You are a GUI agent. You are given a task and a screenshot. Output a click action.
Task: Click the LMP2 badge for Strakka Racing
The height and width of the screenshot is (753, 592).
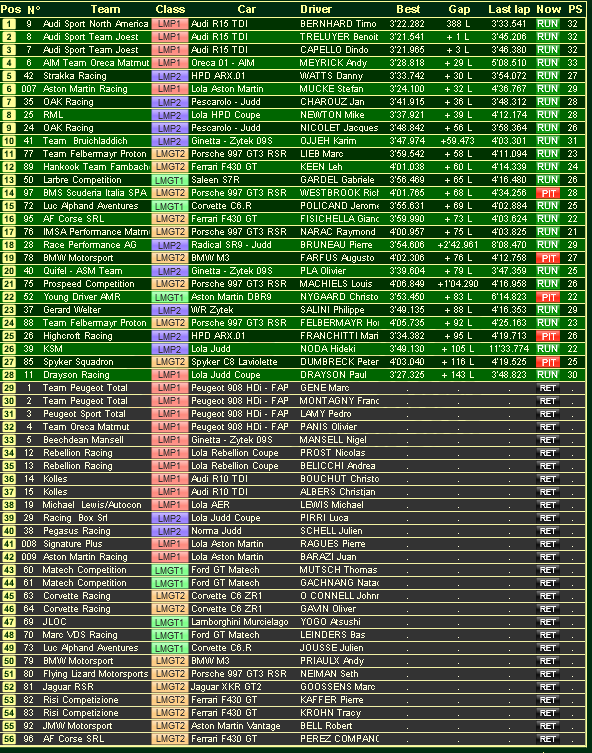pos(169,76)
